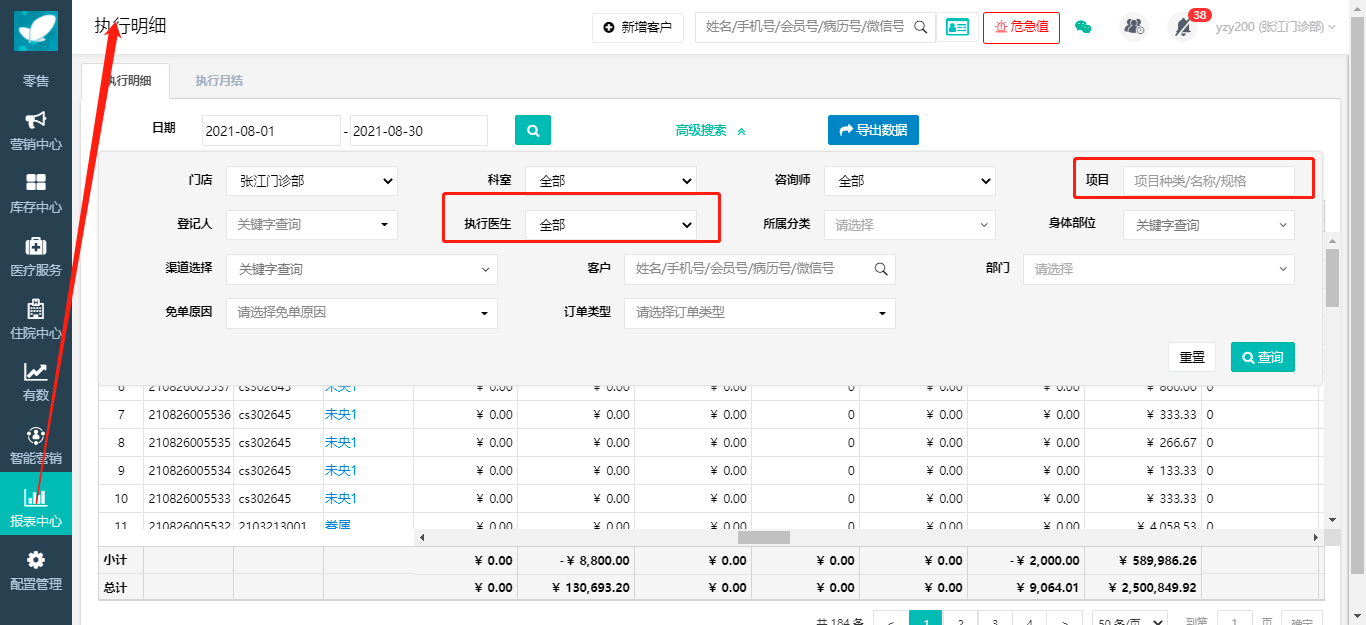Click the 重置 reset button
The height and width of the screenshot is (625, 1366).
1192,357
